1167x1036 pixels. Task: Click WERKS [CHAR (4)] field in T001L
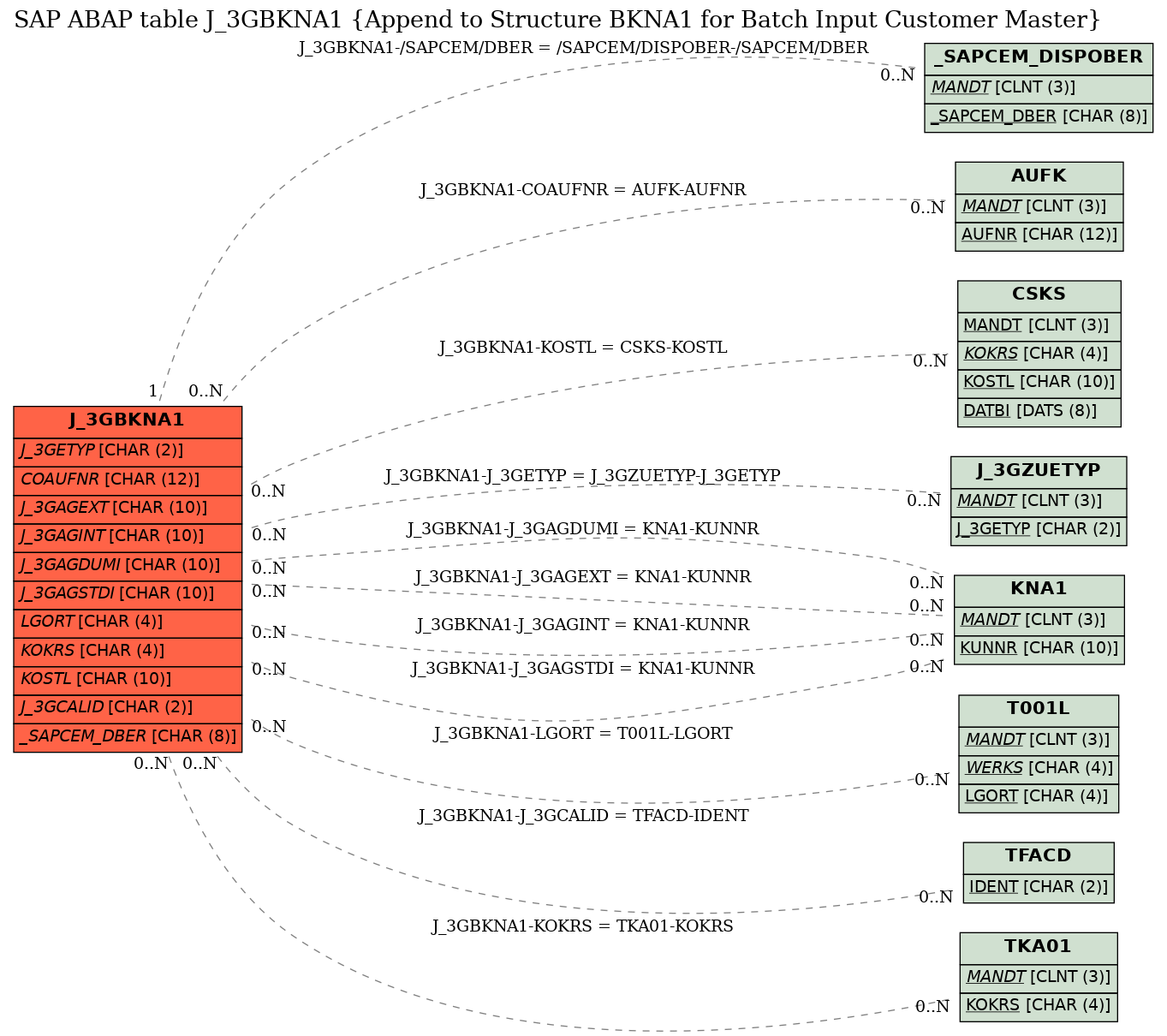1039,769
